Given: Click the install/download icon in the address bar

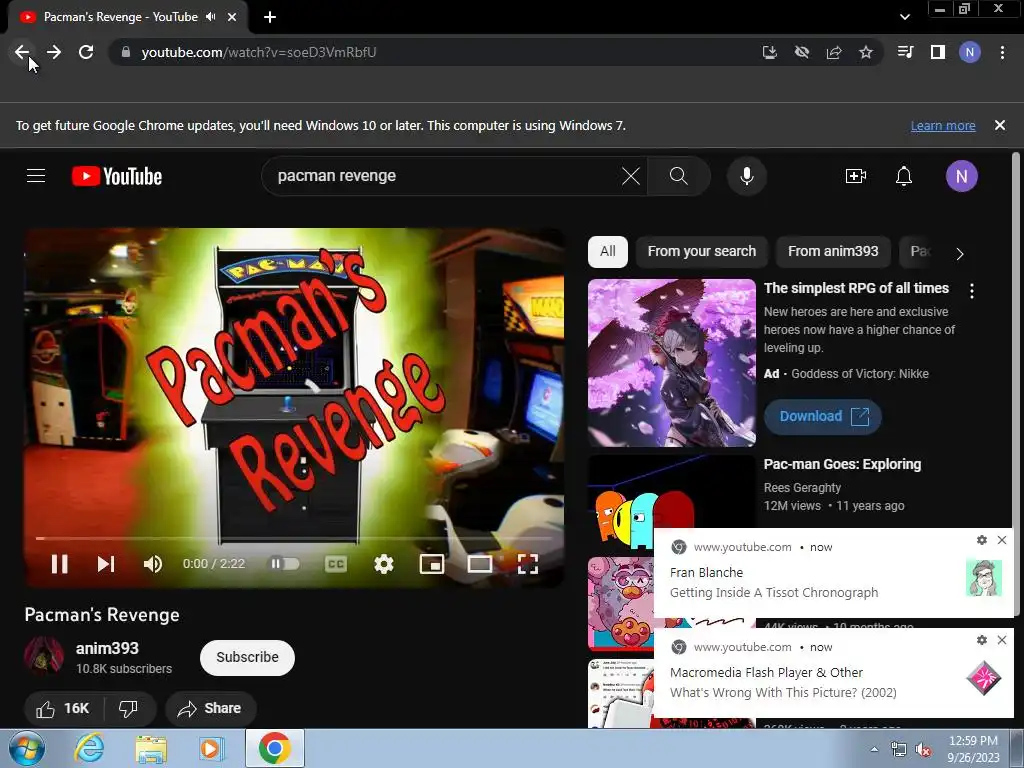Looking at the screenshot, I should pos(770,52).
